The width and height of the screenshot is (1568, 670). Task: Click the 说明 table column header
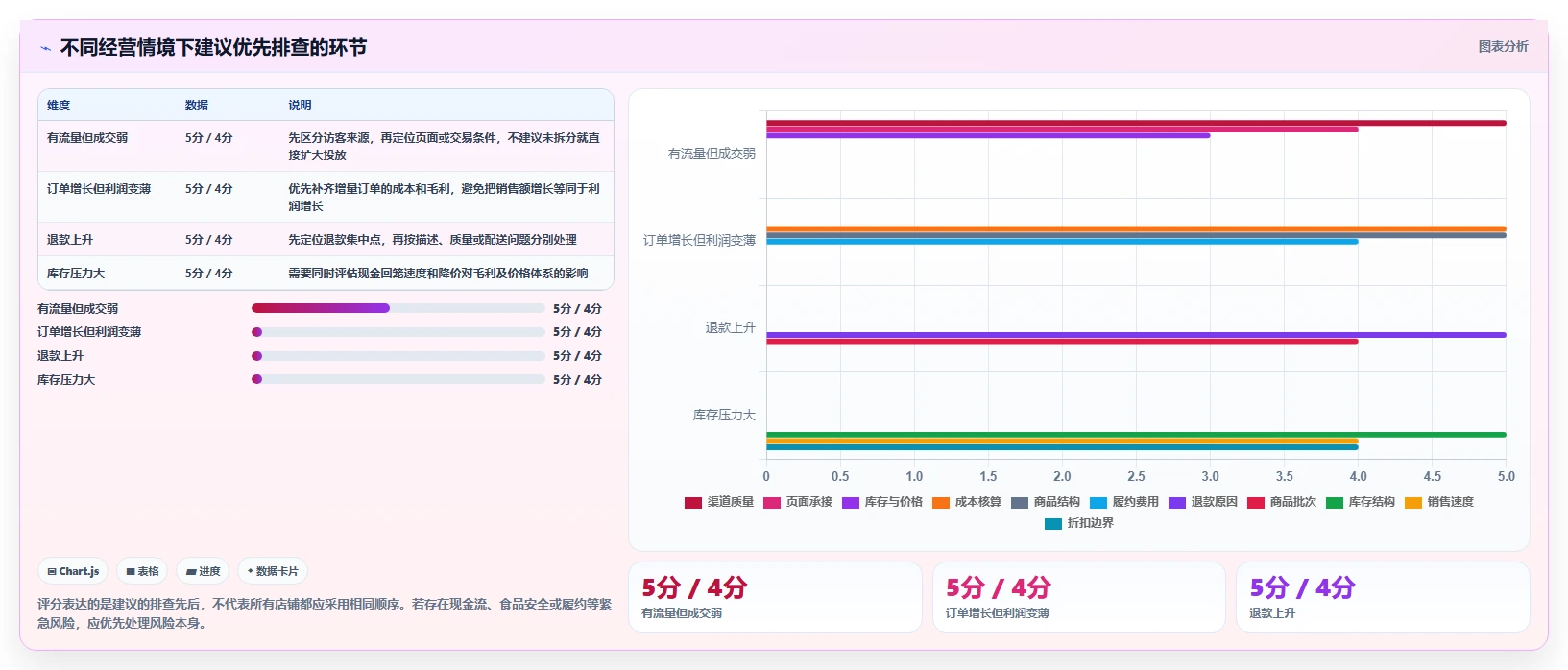(301, 106)
